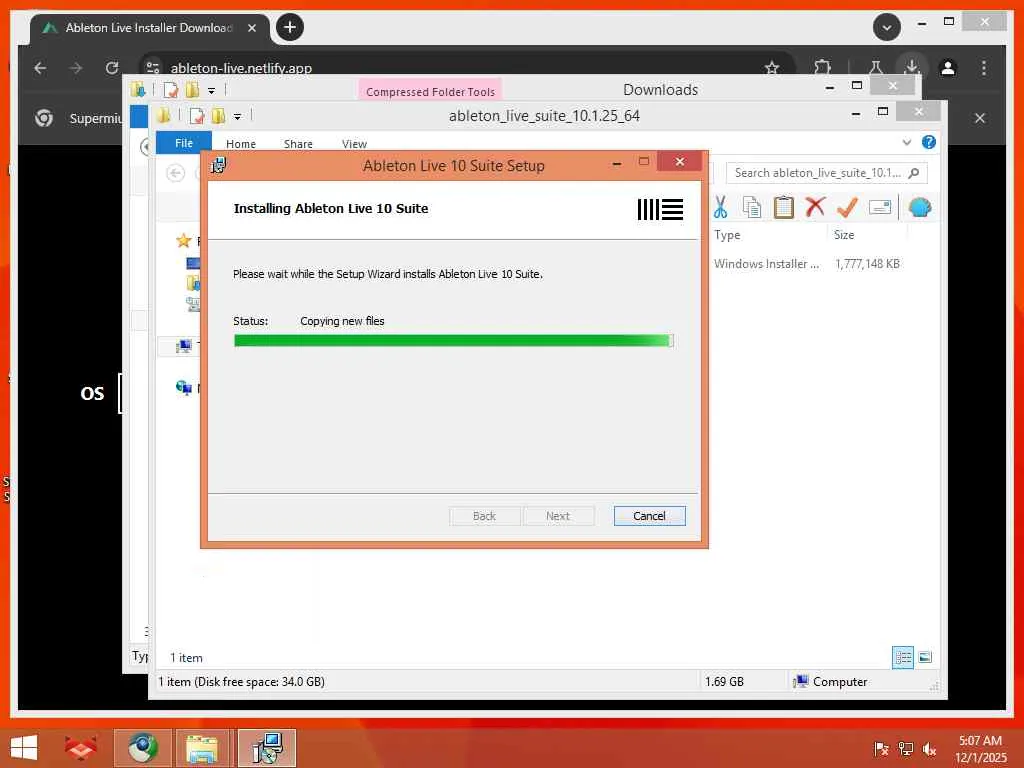Click Cancel in Ableton setup wizard
Screen dimensions: 1024x768
tap(649, 516)
